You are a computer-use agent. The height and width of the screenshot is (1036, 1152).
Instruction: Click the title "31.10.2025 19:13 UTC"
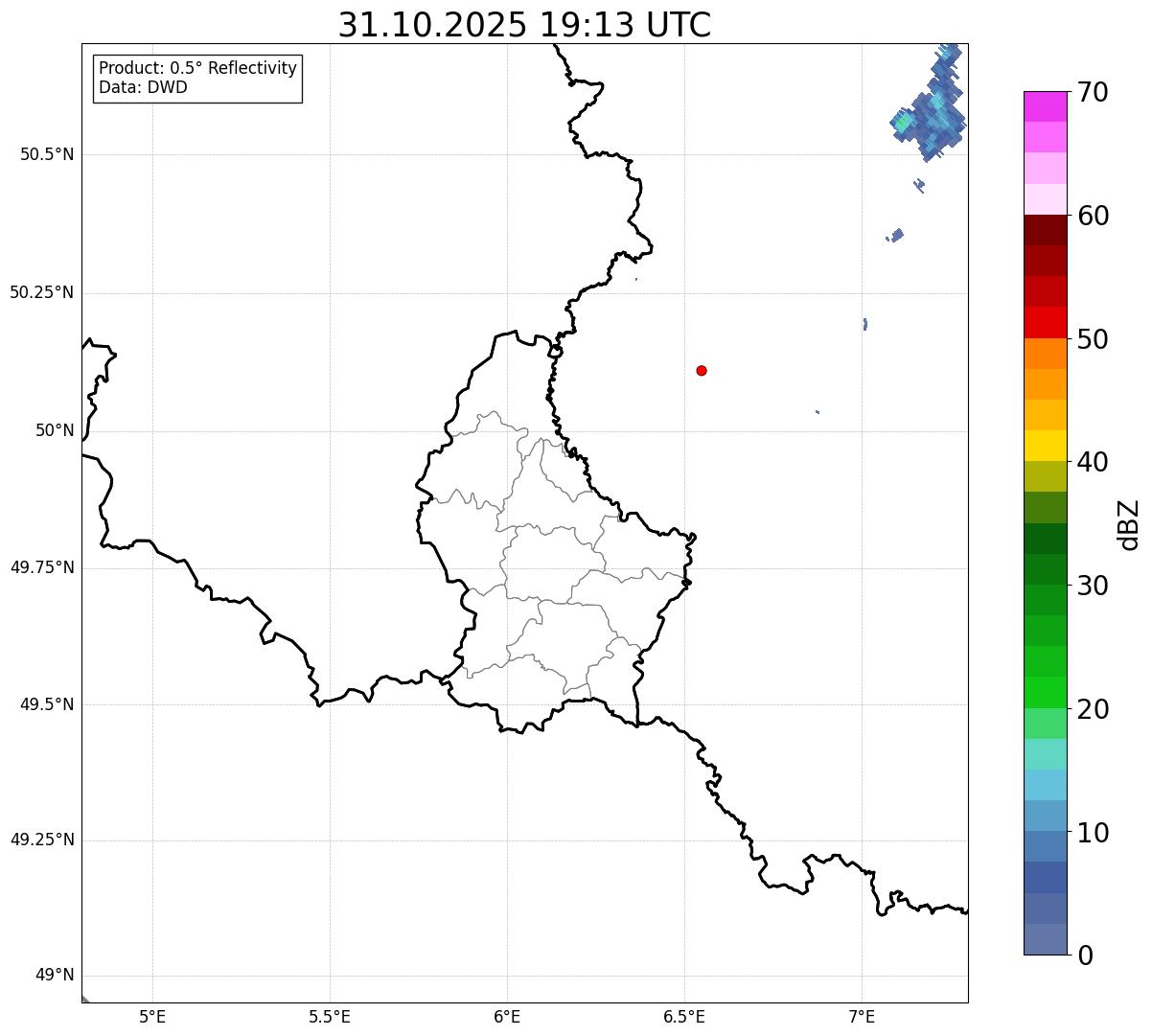tap(524, 25)
